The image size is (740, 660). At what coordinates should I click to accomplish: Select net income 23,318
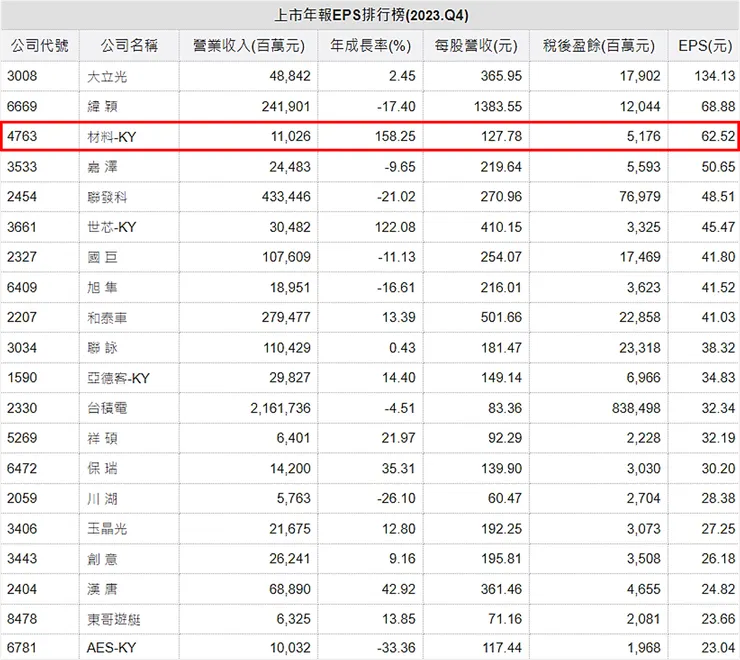(x=639, y=348)
